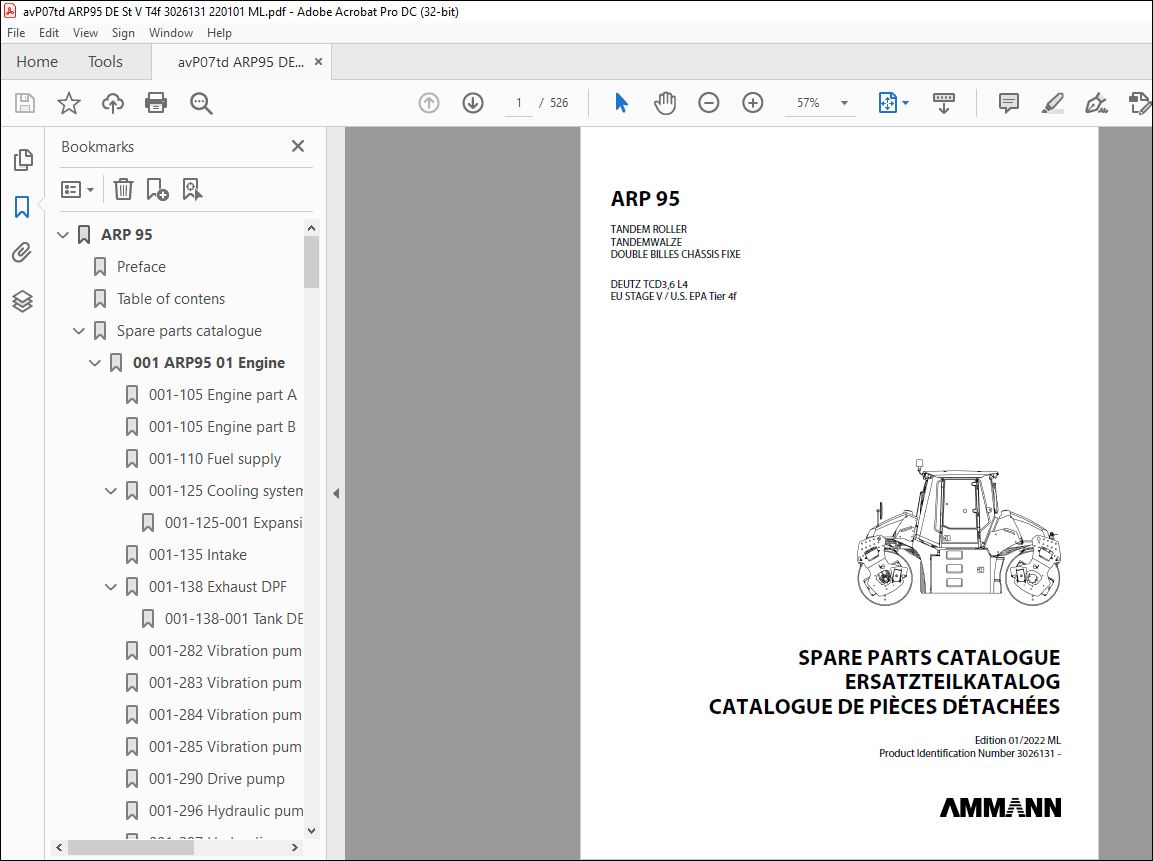Click bookmarks horizontal scrollbar left arrow
1153x861 pixels.
[60, 847]
